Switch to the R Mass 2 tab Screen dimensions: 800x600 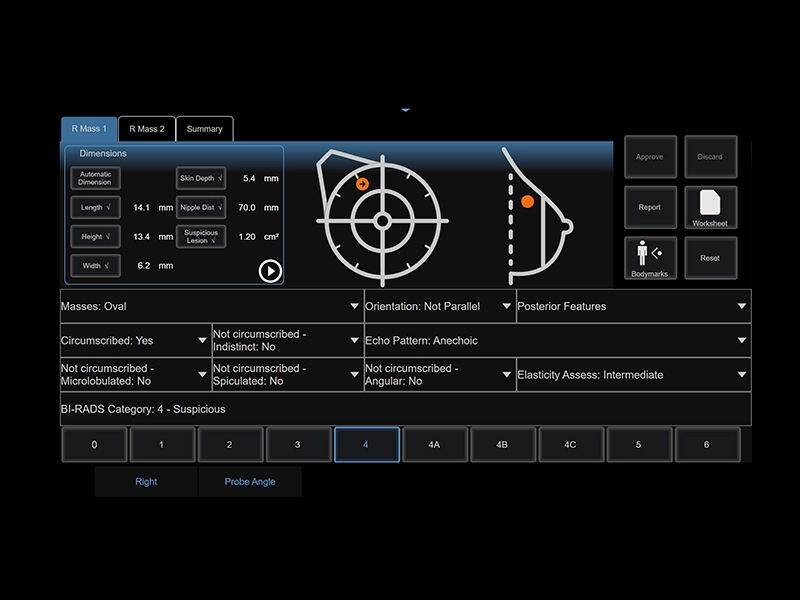[147, 129]
